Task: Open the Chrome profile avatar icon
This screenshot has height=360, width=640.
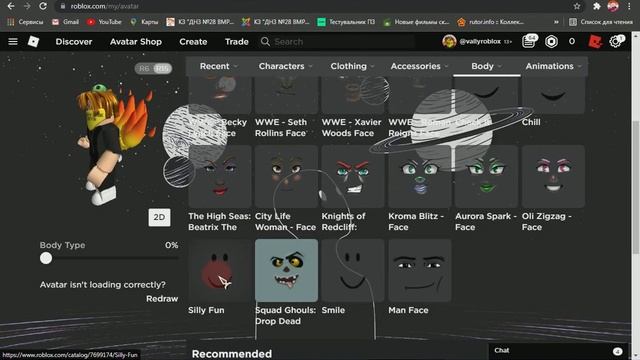Action: 613,6
